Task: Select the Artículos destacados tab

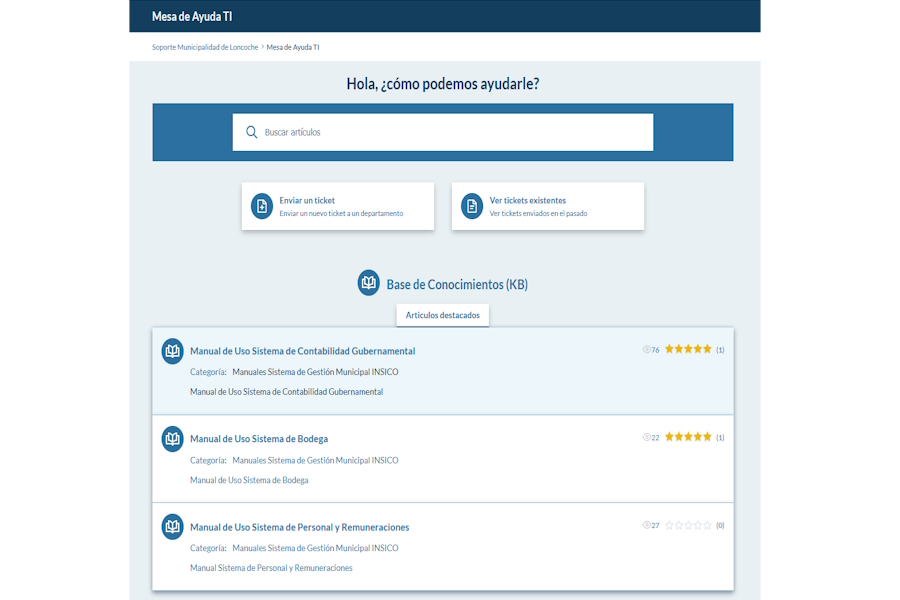Action: (x=442, y=315)
